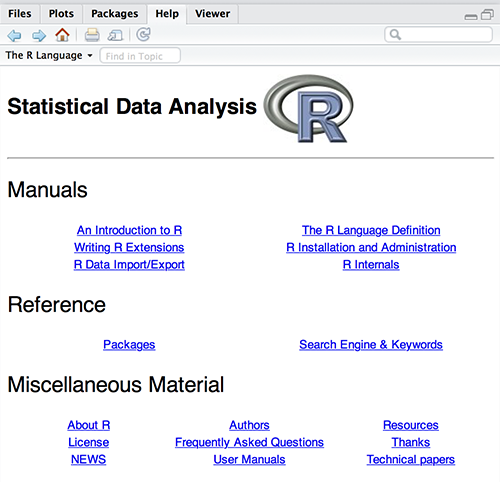Open the help home page icon
The image size is (500, 482).
tap(62, 35)
